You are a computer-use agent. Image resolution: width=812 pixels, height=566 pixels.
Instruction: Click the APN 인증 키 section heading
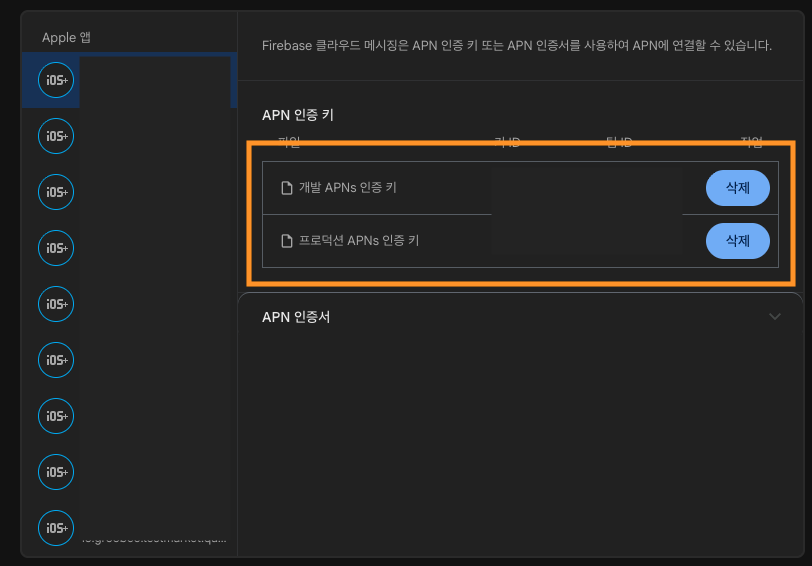pyautogui.click(x=298, y=115)
